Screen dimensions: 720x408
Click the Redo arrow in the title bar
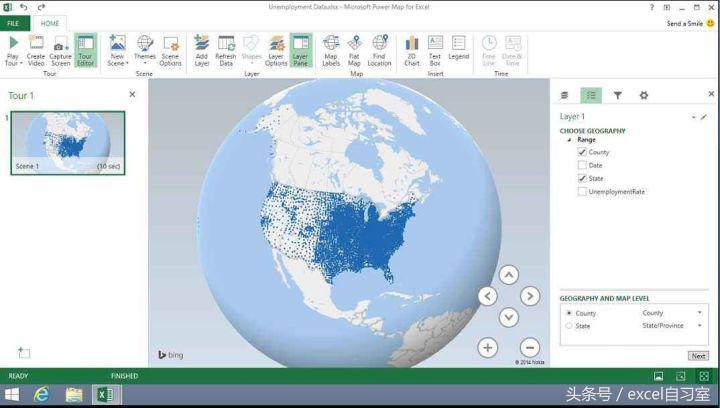[41, 7]
